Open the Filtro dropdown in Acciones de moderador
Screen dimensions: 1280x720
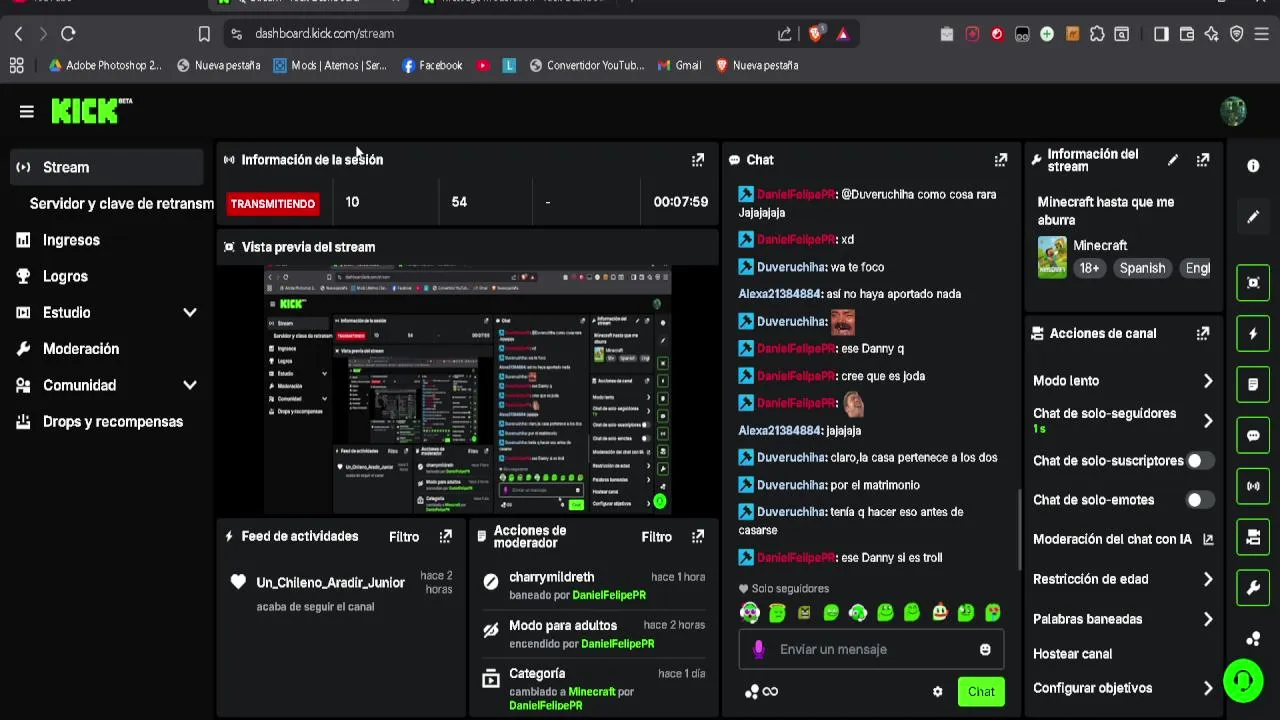pos(656,537)
